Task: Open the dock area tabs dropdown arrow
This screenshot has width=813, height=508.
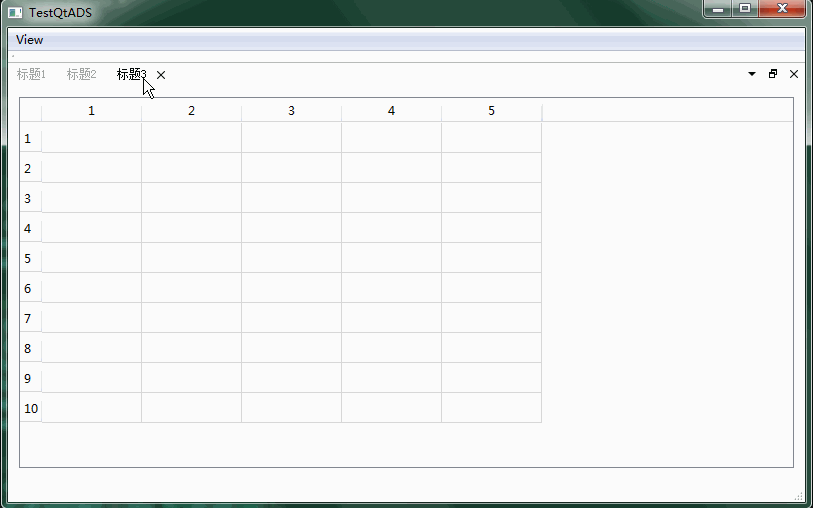Action: [752, 74]
